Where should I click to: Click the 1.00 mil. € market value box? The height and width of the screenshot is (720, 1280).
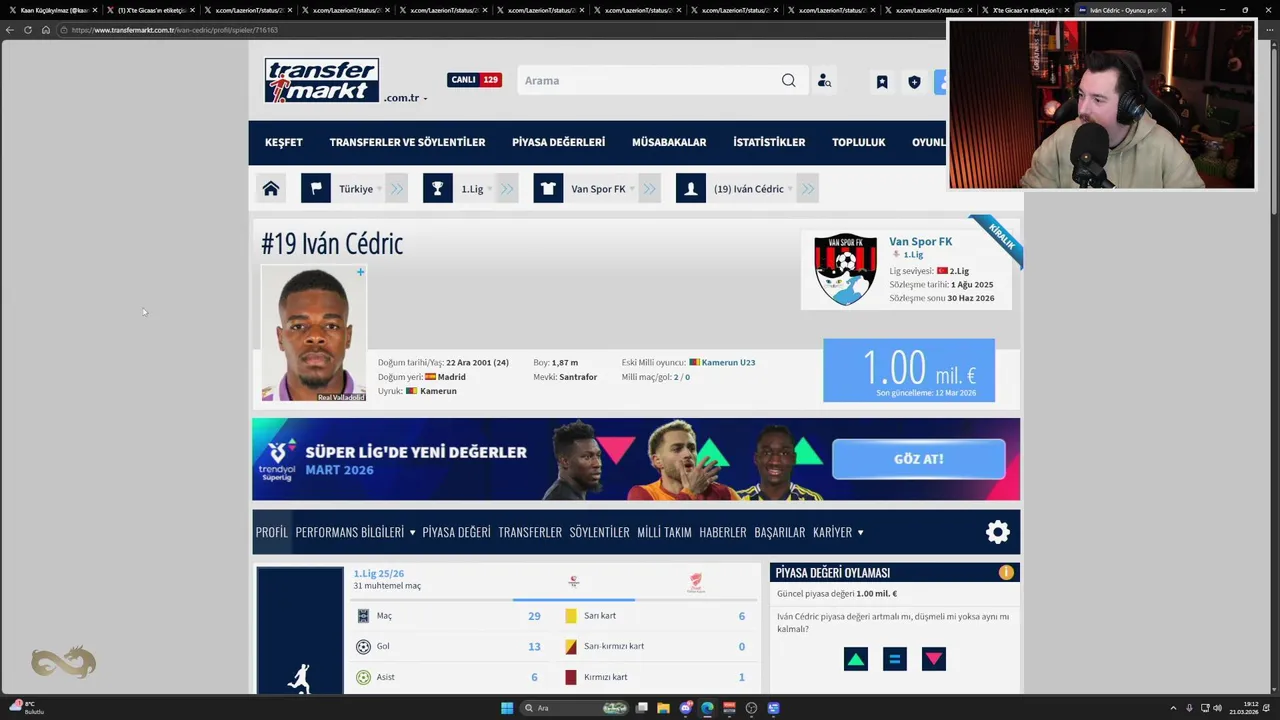pos(909,370)
